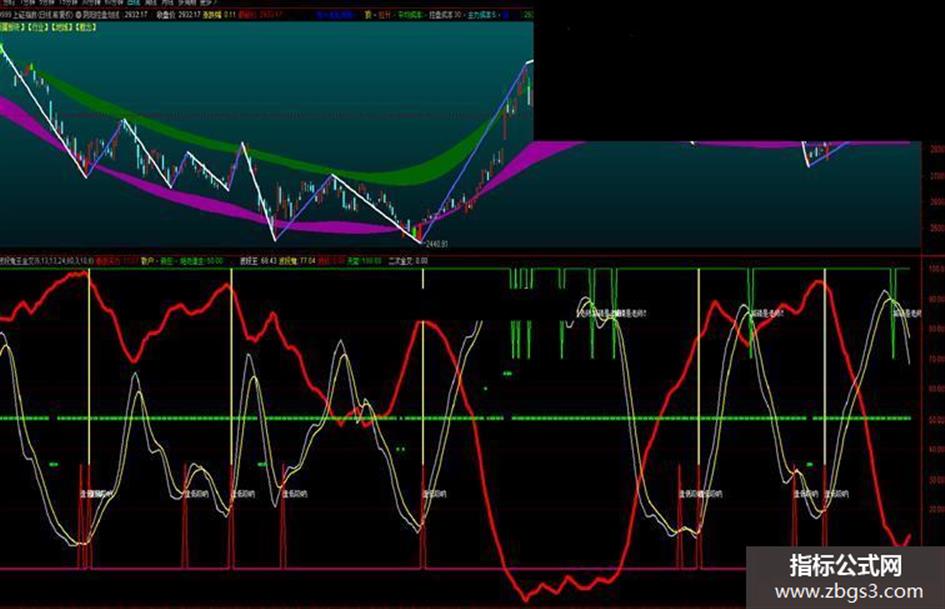The image size is (945, 609).
Task: Click the 二次金叉 0.00 indicator value
Action: [x=408, y=261]
